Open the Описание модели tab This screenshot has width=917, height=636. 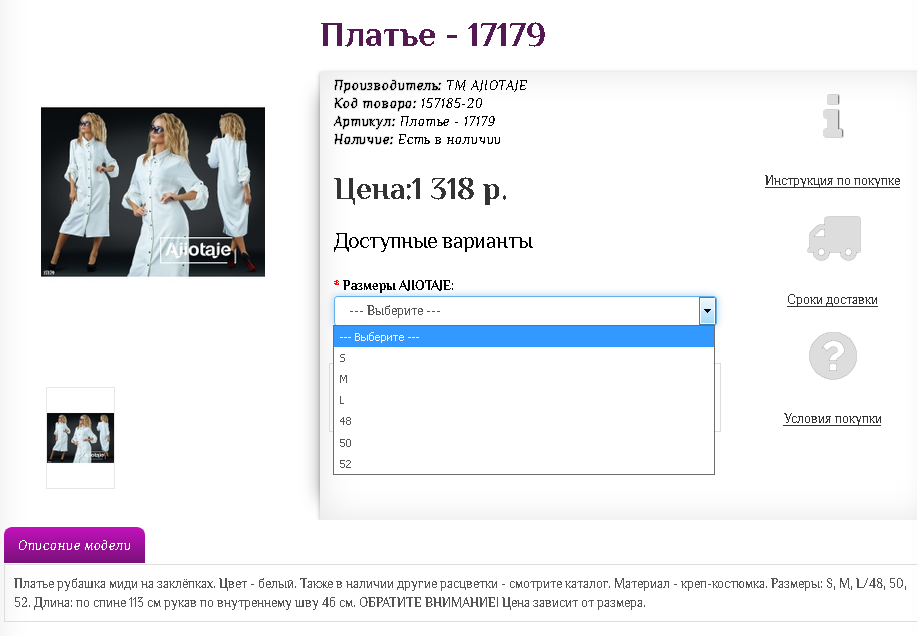[x=74, y=545]
